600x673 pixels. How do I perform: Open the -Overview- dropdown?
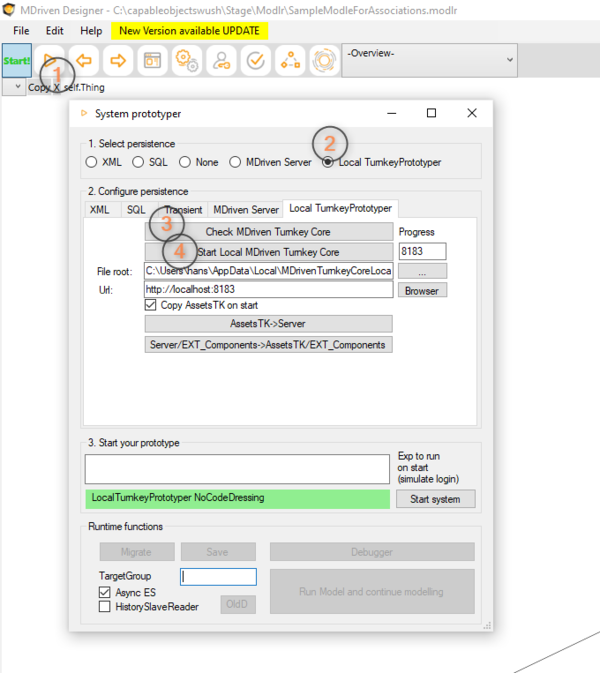coord(430,60)
